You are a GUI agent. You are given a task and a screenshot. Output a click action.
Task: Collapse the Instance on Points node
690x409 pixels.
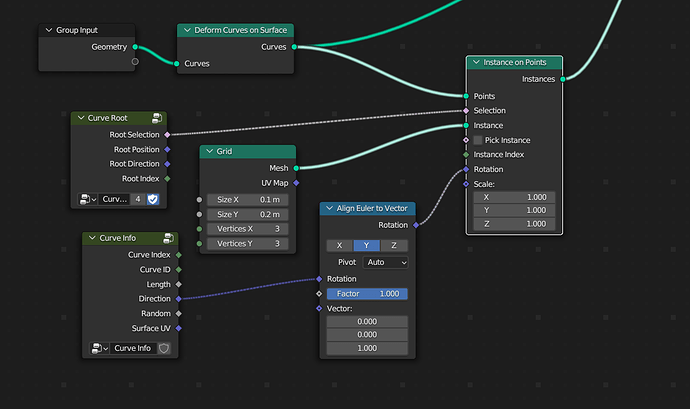click(x=476, y=63)
